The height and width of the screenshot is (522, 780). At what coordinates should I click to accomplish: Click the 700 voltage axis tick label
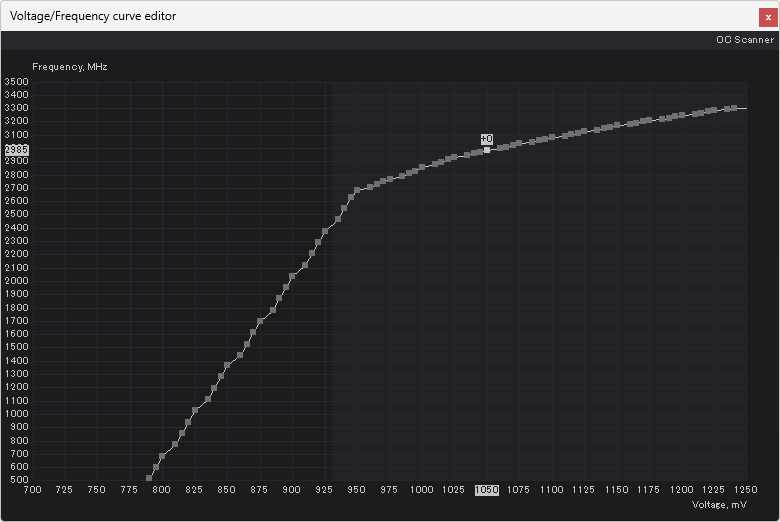tap(32, 490)
